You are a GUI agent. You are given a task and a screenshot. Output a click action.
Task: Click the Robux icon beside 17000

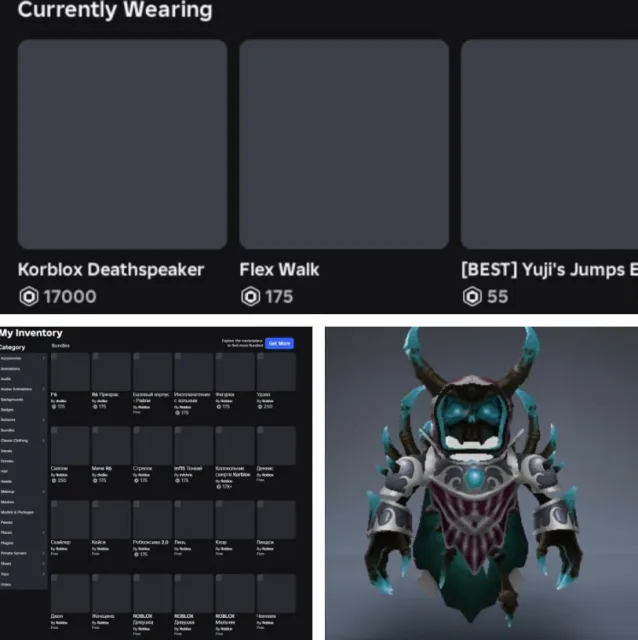point(29,296)
